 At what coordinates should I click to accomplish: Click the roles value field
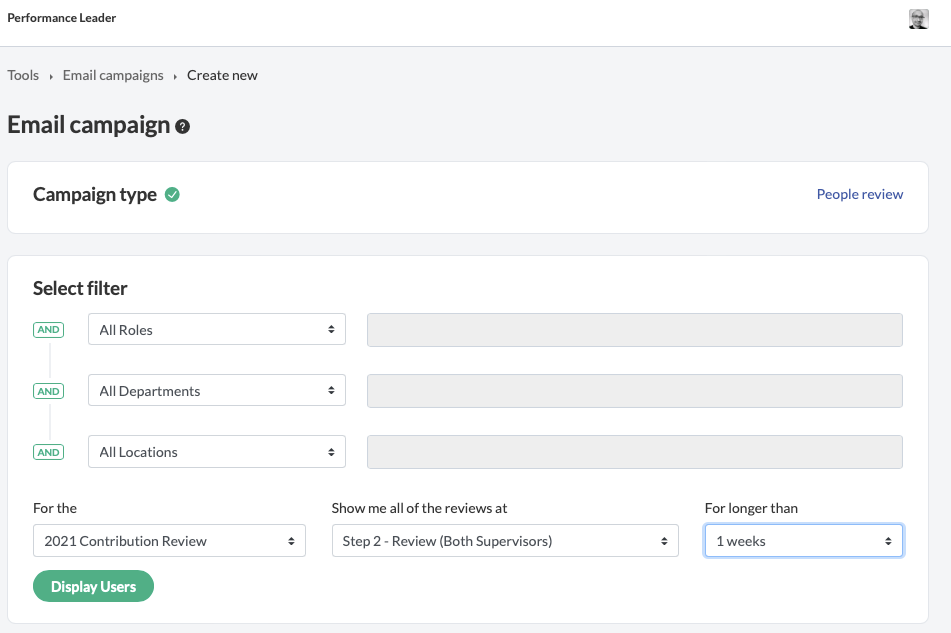pyautogui.click(x=634, y=330)
